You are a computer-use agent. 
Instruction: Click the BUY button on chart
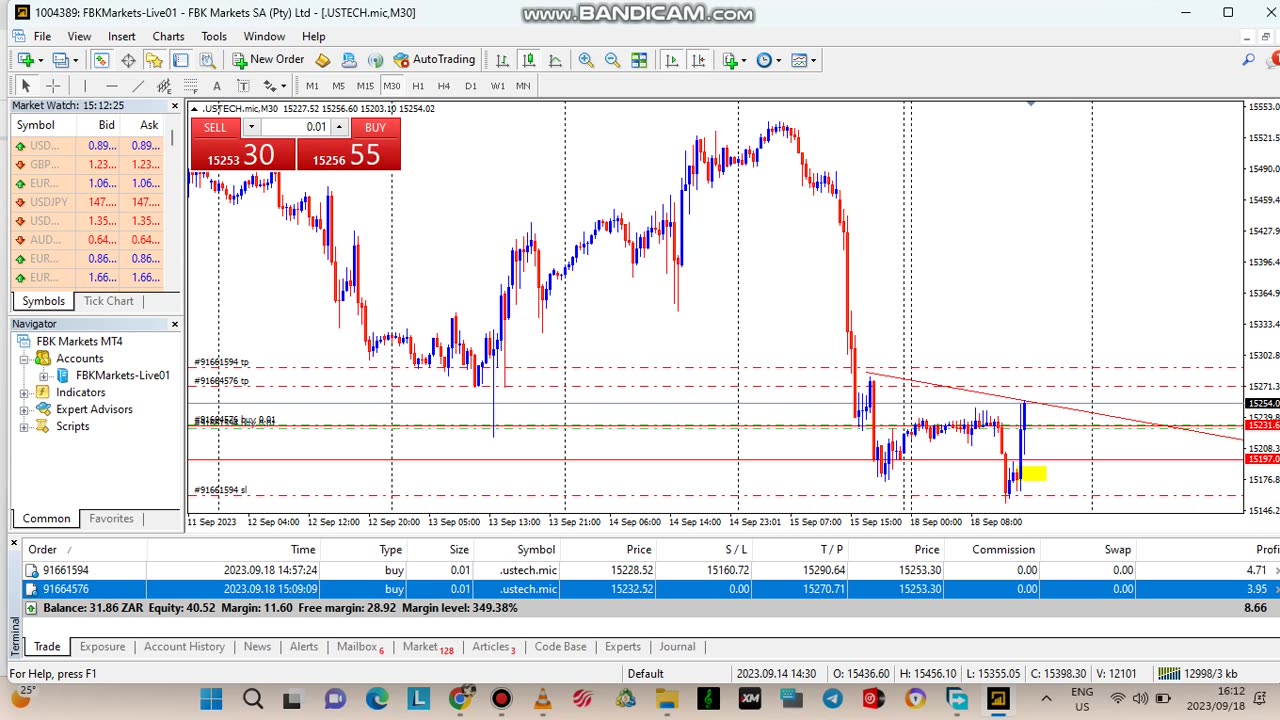[x=375, y=127]
